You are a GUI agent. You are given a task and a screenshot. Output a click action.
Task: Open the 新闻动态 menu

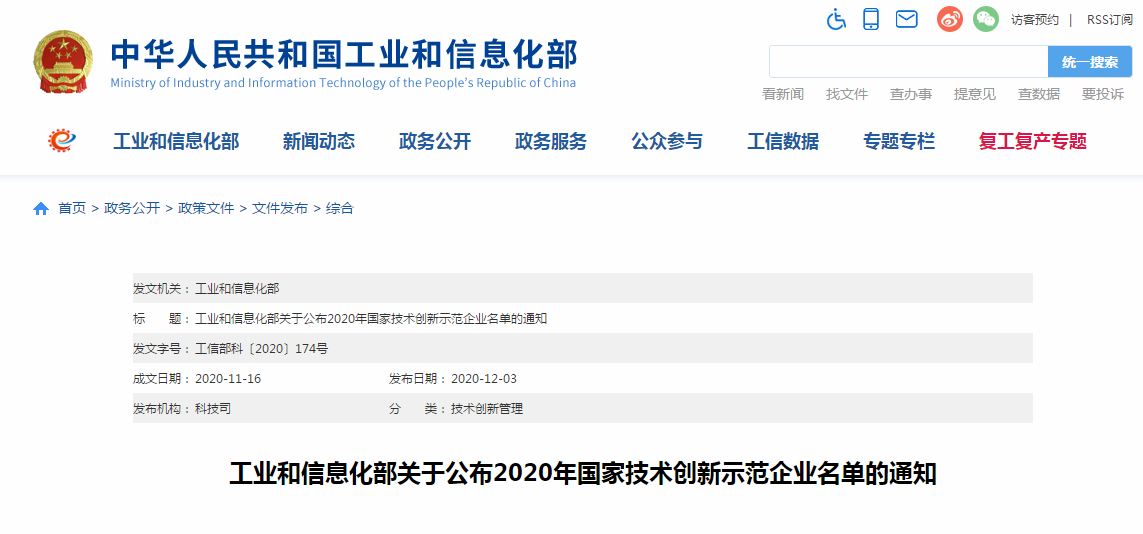(x=318, y=142)
